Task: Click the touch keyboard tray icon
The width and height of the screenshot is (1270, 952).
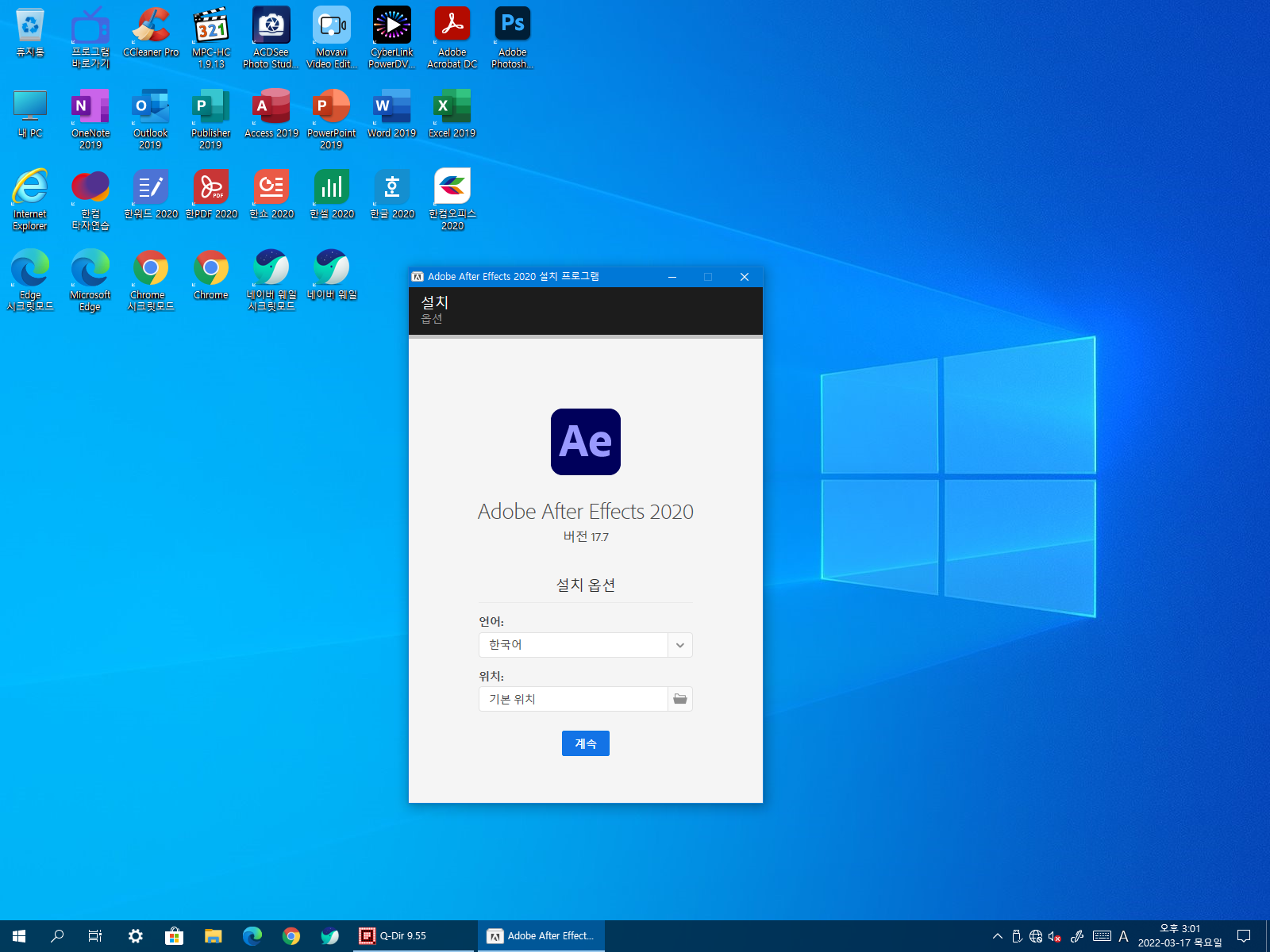Action: tap(1102, 936)
